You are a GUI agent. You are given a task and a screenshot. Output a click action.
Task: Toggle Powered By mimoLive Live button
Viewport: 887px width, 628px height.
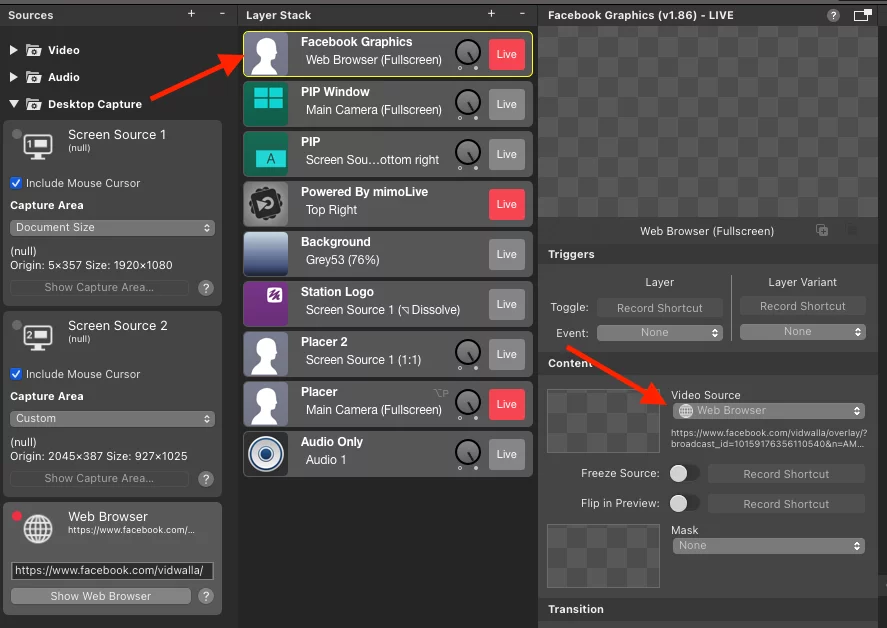pos(507,204)
